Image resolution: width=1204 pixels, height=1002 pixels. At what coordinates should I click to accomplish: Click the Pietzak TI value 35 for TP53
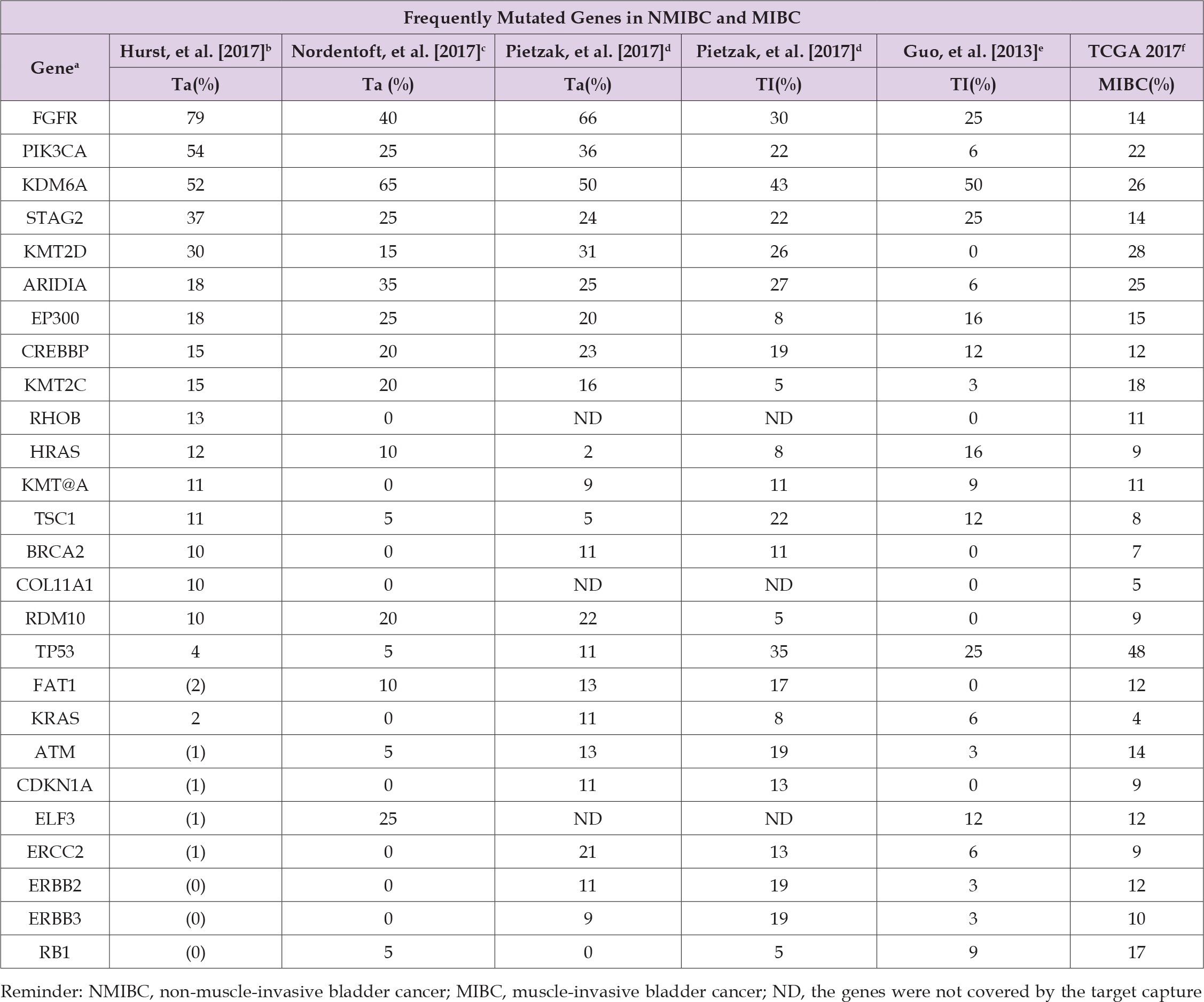coord(779,652)
